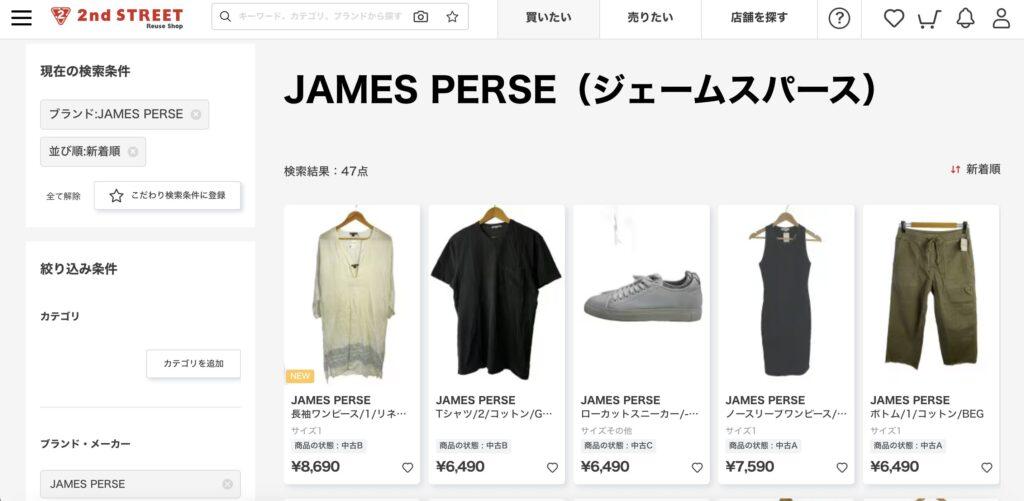Screen dimensions: 1024x501
Task: Open the shopping cart
Action: [929, 19]
